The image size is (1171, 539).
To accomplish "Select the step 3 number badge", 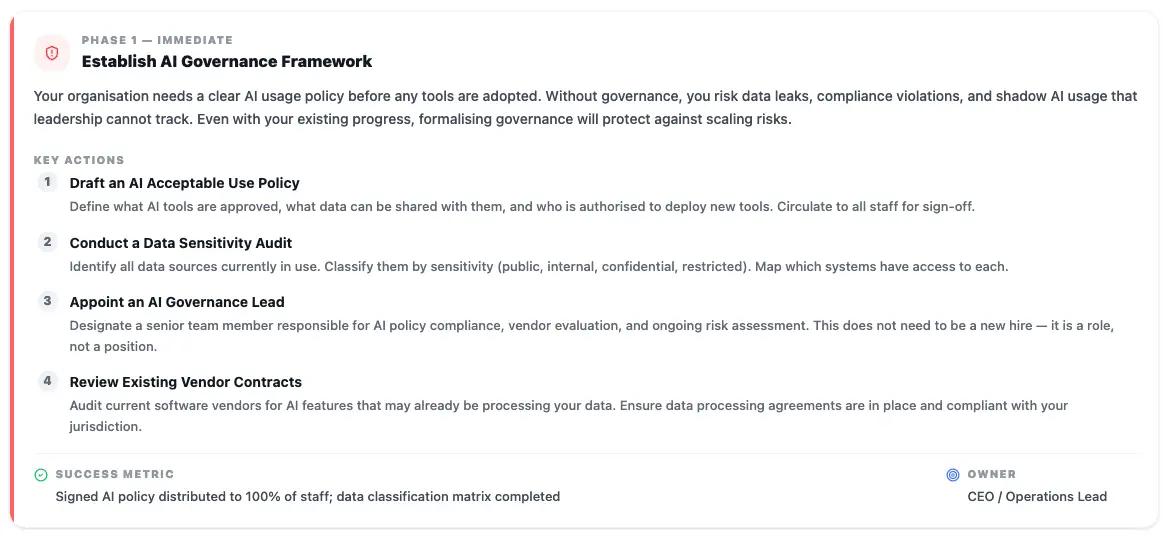I will point(48,302).
